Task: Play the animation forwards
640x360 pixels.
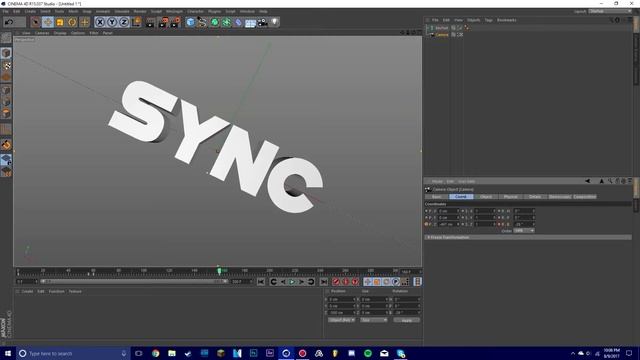Action: 292,282
